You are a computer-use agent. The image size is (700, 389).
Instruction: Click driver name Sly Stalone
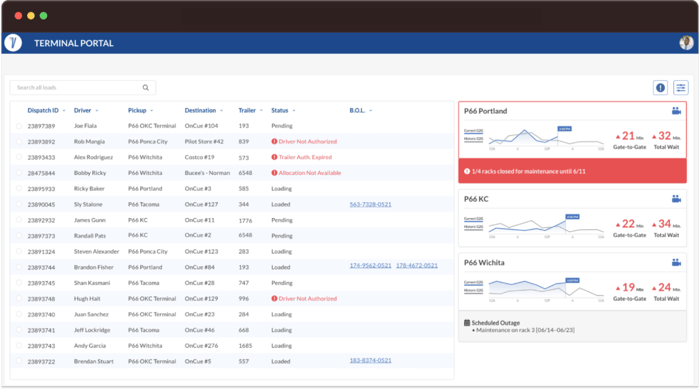point(88,204)
